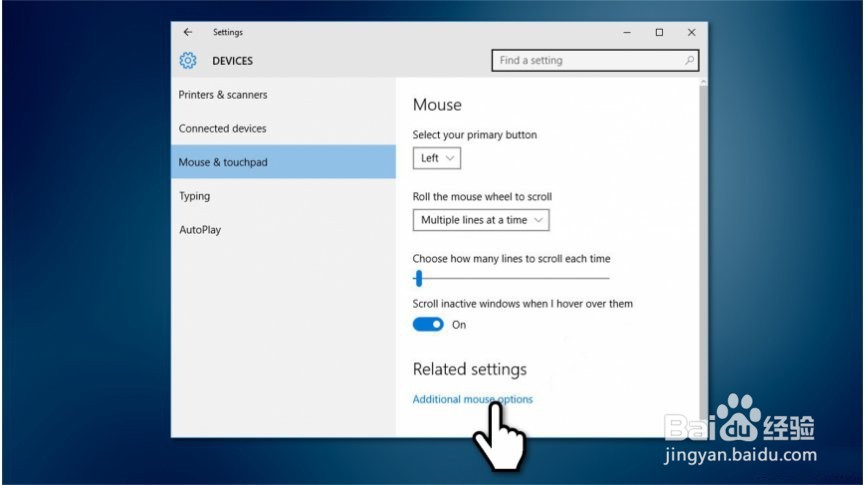865x485 pixels.
Task: Maximize the Settings window
Action: 659,33
